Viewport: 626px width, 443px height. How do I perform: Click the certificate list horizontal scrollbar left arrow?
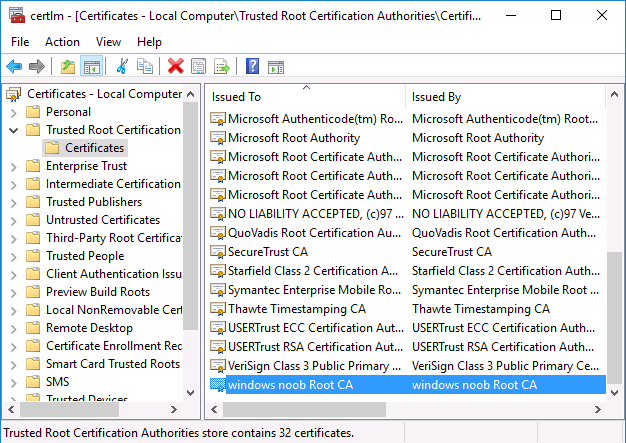214,409
